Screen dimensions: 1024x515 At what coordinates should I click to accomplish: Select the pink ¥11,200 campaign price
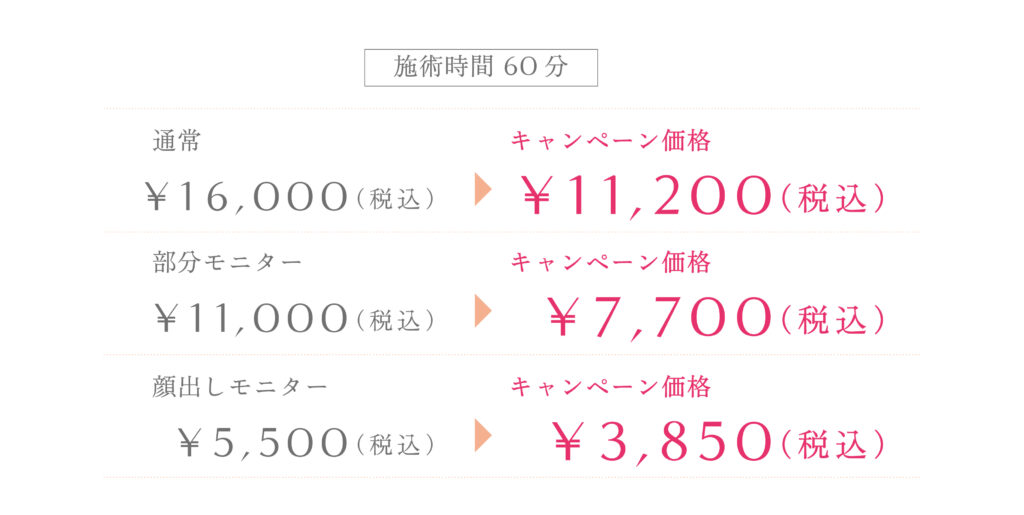point(647,198)
